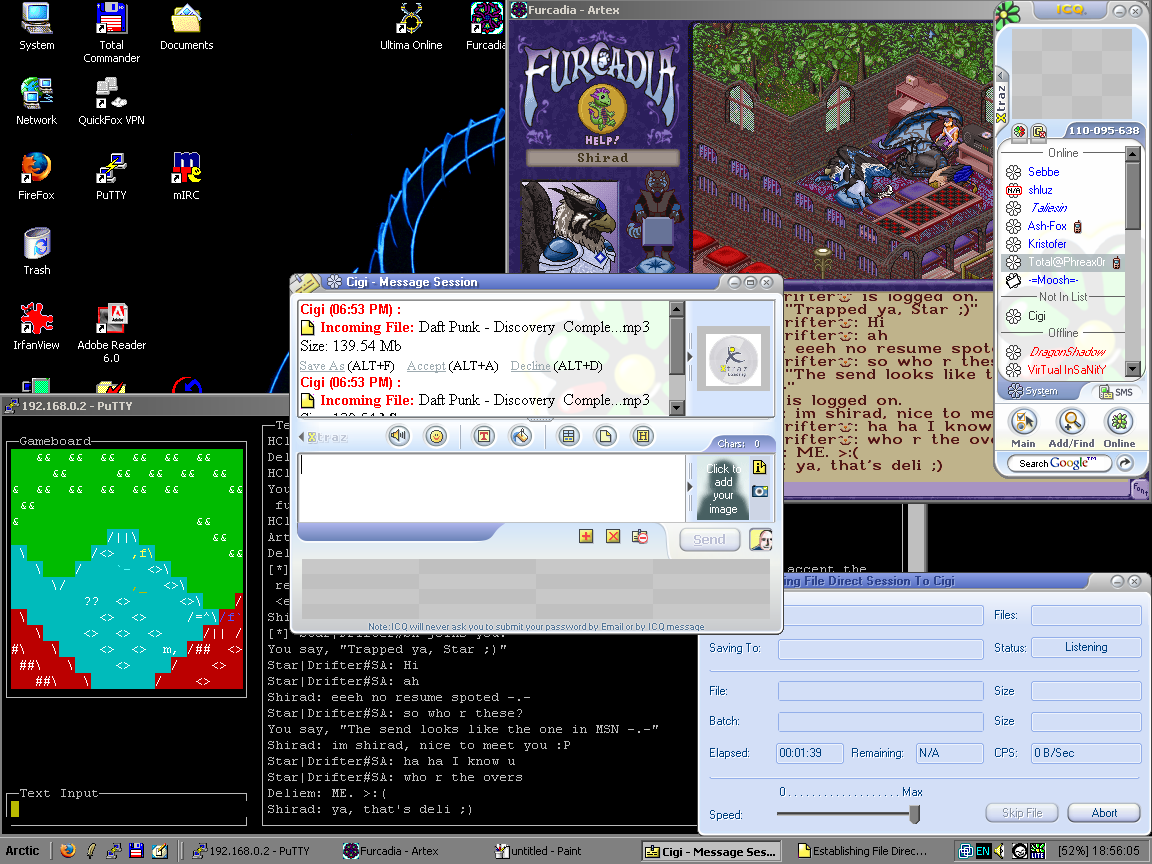Open the paint bucket background color button
Viewport: 1152px width, 864px height.
point(521,436)
